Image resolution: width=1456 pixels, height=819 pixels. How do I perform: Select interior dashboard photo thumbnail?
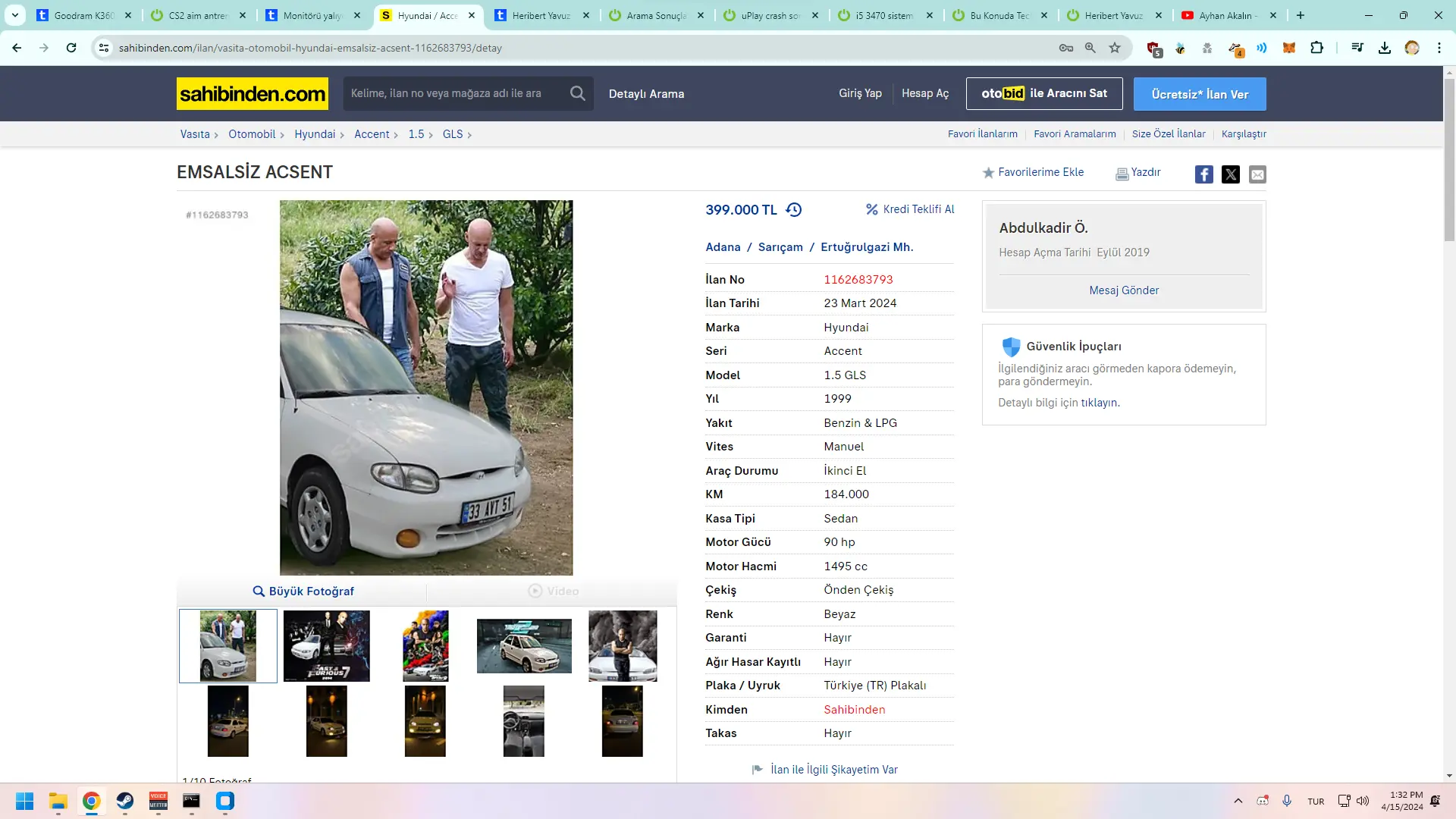523,721
